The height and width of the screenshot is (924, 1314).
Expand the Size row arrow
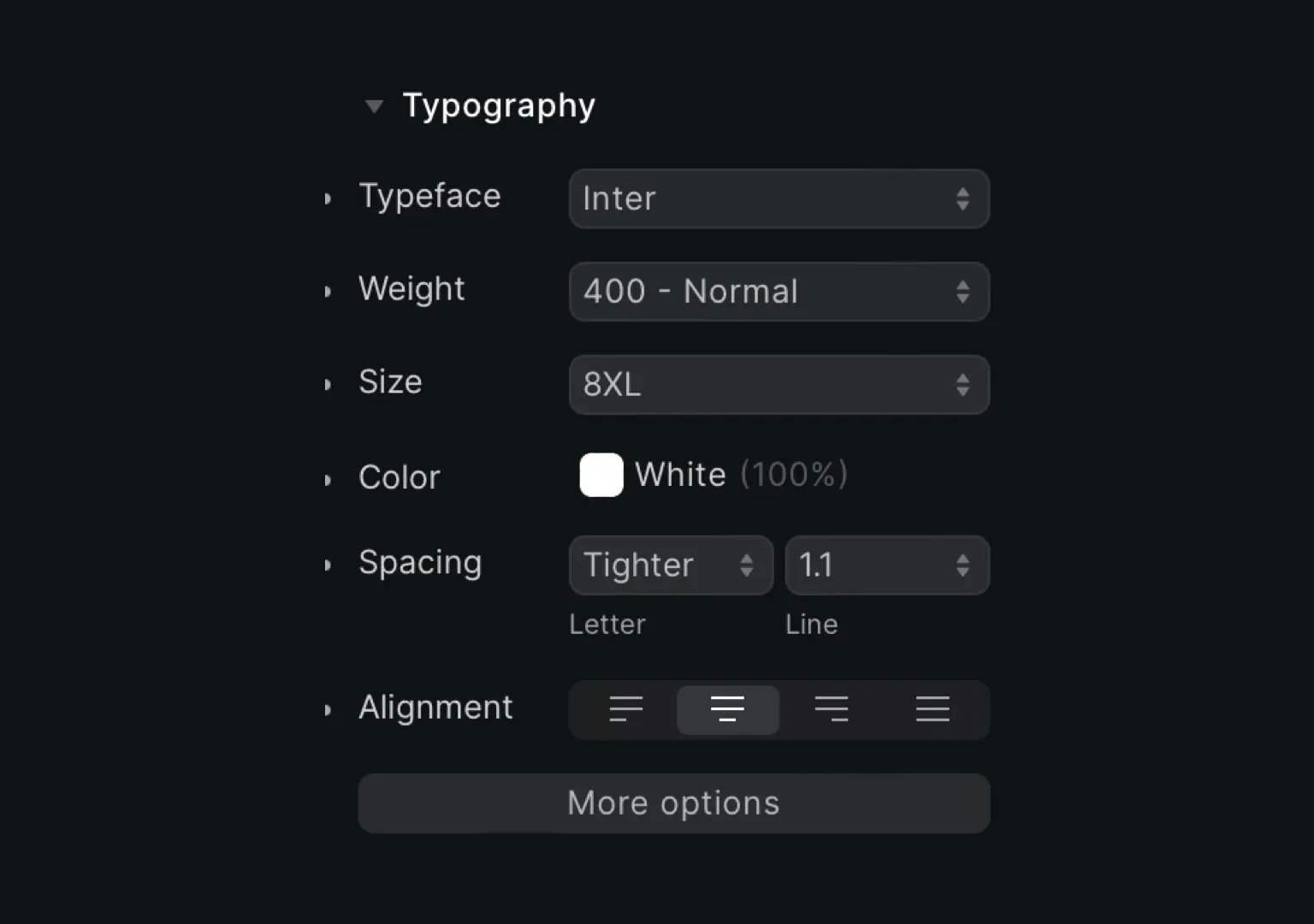pos(328,385)
